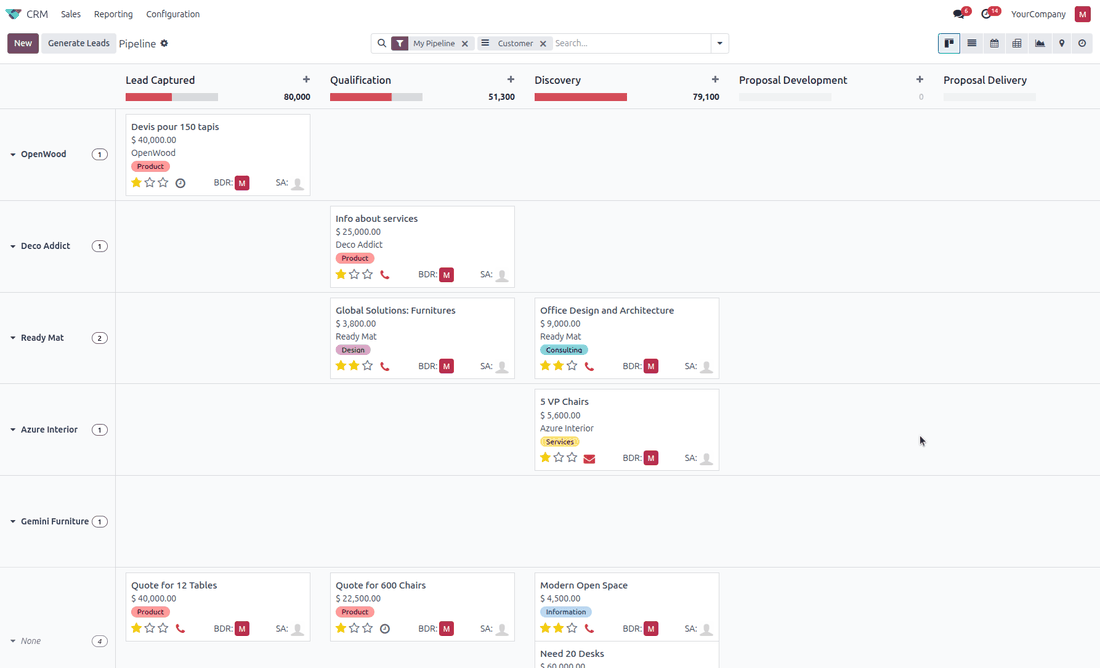Click phone activity on Quote for 12 Tables
This screenshot has height=668, width=1100.
click(180, 629)
